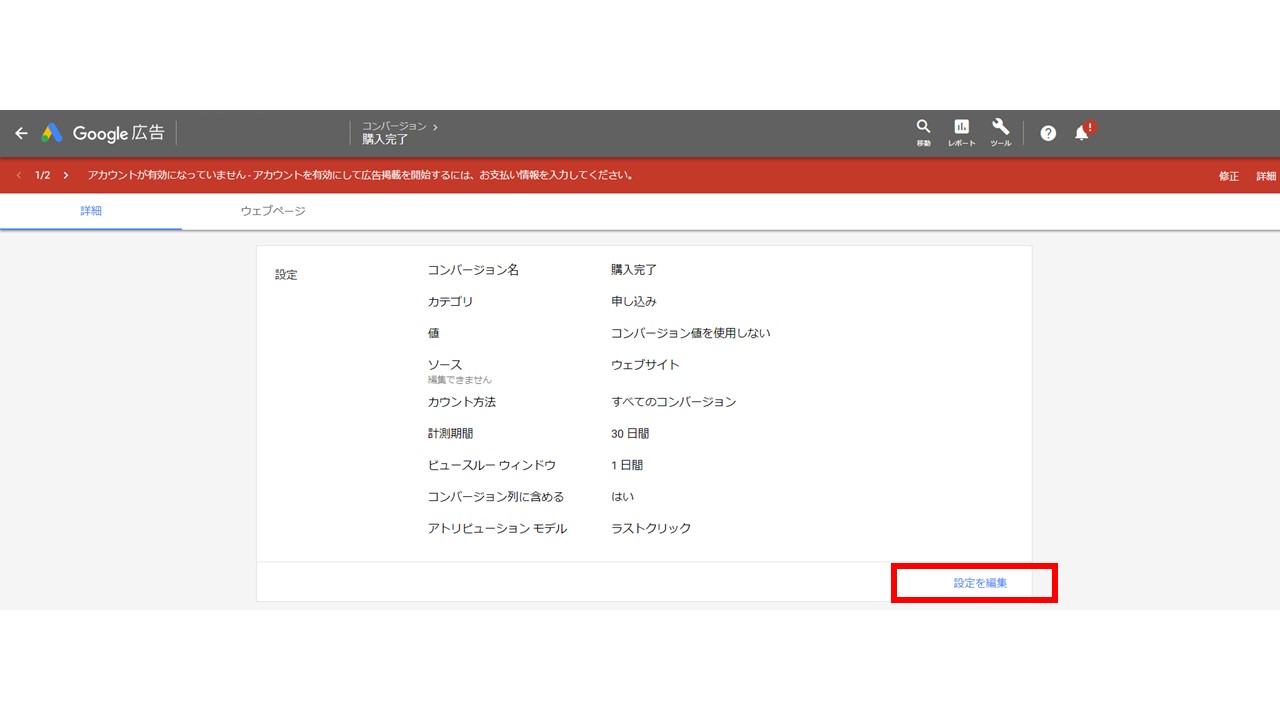
Task: Switch to the 詳細 tab
Action: 91,211
